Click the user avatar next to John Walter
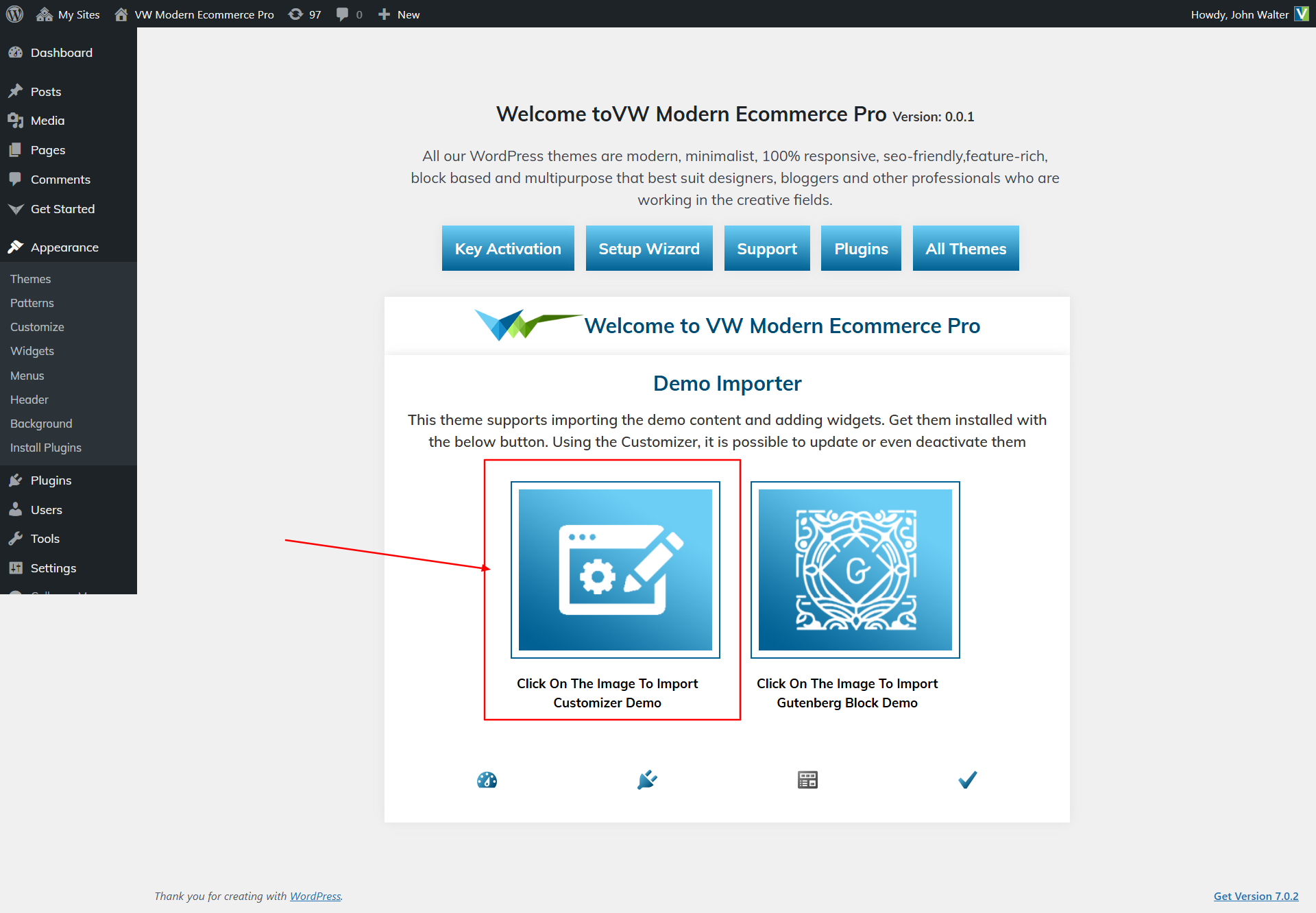Image resolution: width=1316 pixels, height=913 pixels. click(x=1302, y=14)
